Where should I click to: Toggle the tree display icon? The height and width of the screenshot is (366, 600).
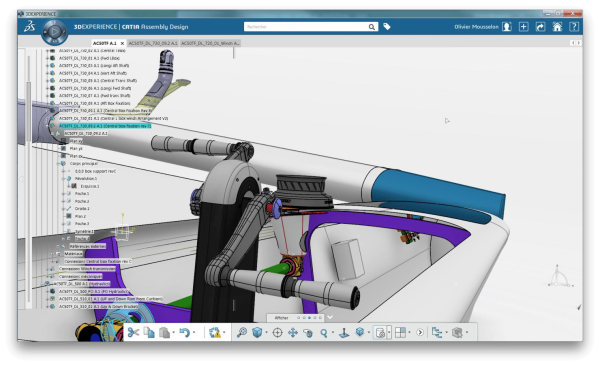pyautogui.click(x=437, y=332)
